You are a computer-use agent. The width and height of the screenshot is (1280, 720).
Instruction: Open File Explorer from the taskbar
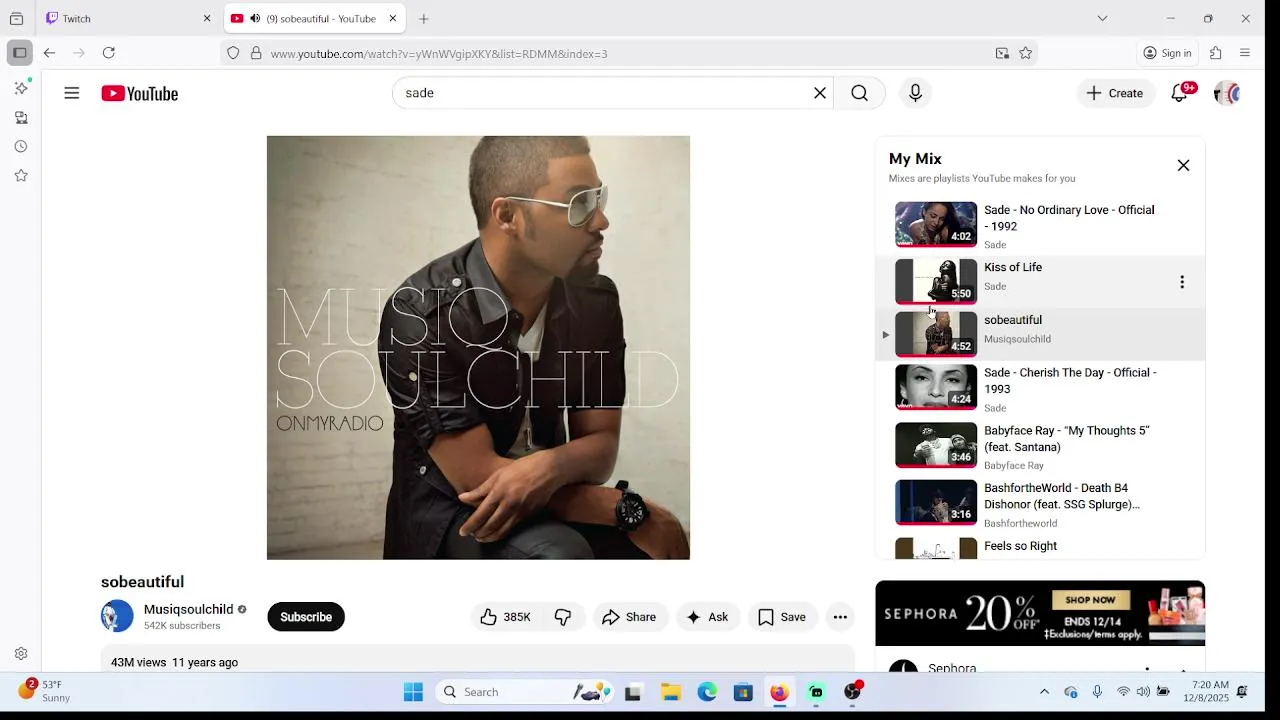(671, 692)
